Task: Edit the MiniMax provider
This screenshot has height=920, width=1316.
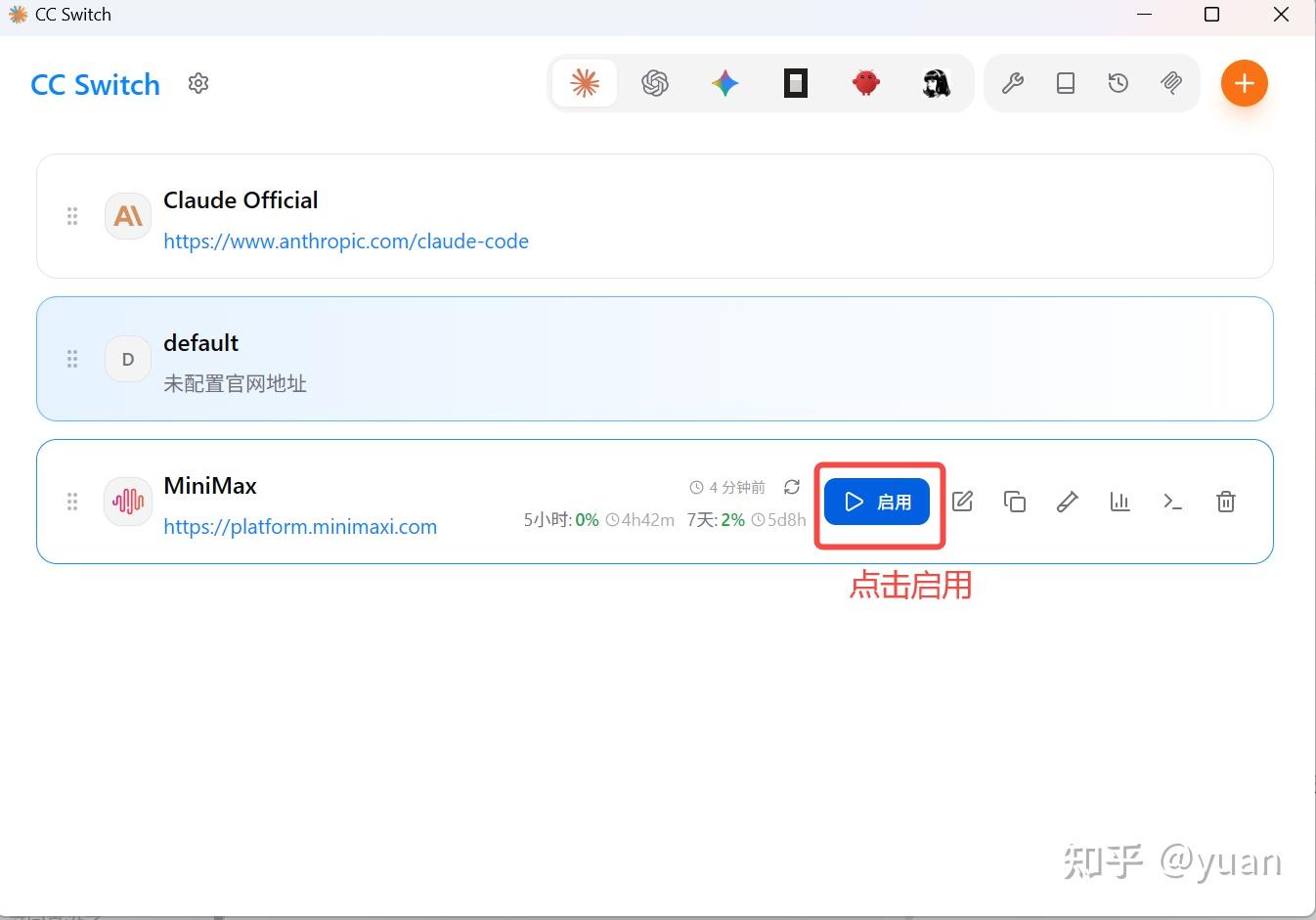Action: [x=962, y=502]
